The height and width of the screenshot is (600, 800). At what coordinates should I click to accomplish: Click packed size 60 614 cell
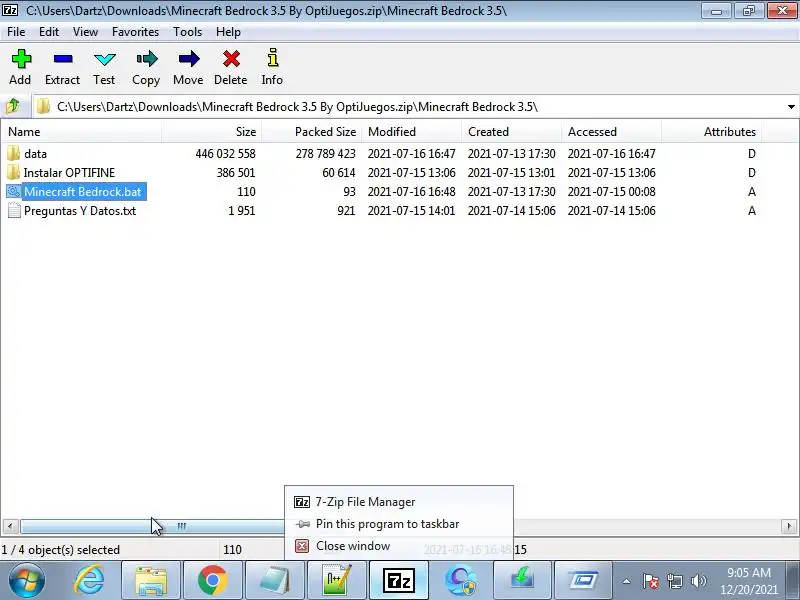[x=338, y=173]
